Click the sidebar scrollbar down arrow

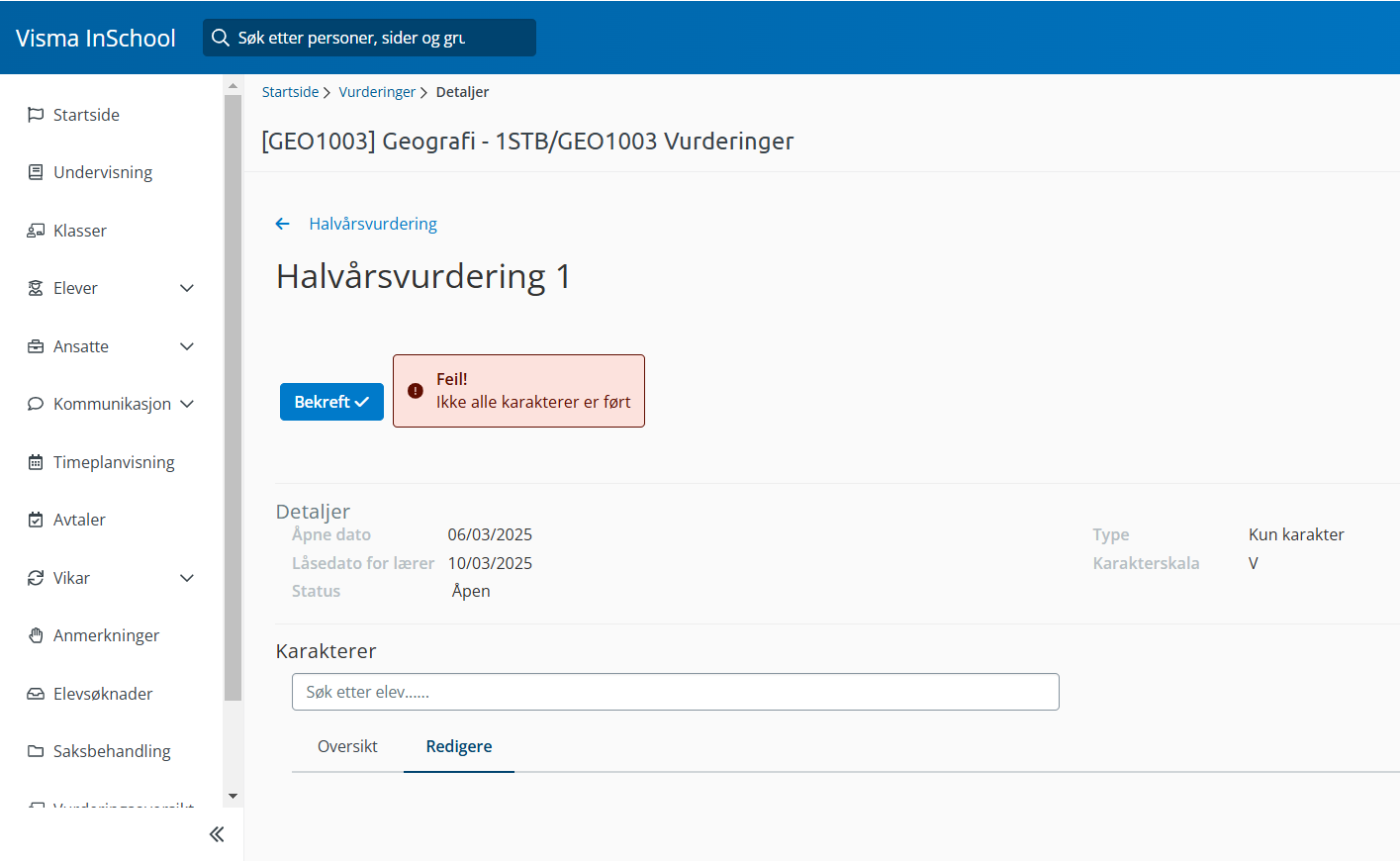(x=233, y=796)
